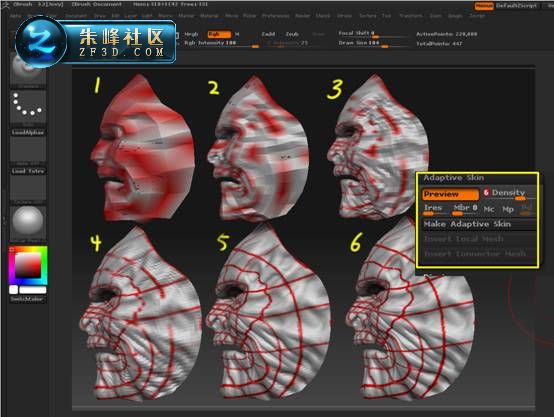Click the Load Alpha button
This screenshot has width=554, height=417.
coord(28,132)
